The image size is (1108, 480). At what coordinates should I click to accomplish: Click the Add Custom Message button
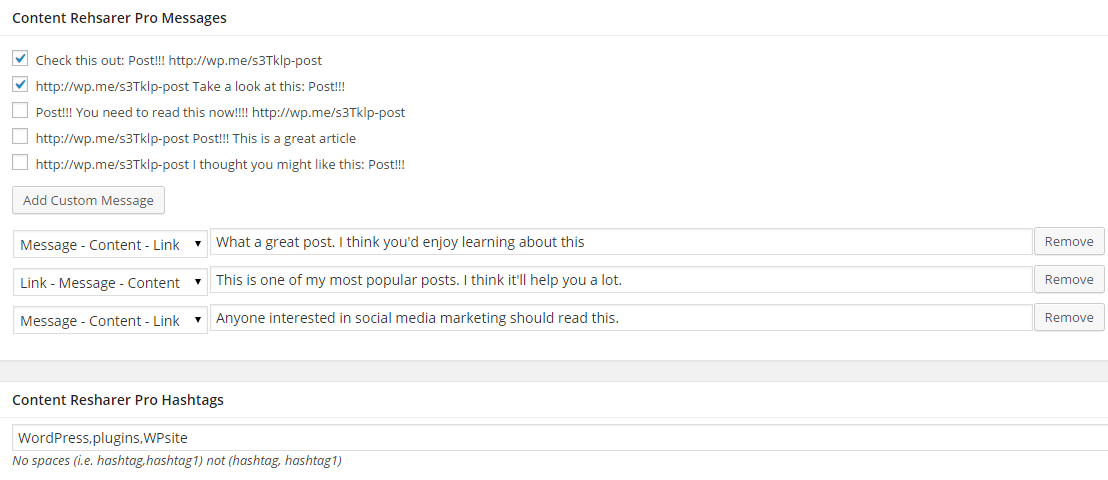[x=88, y=200]
